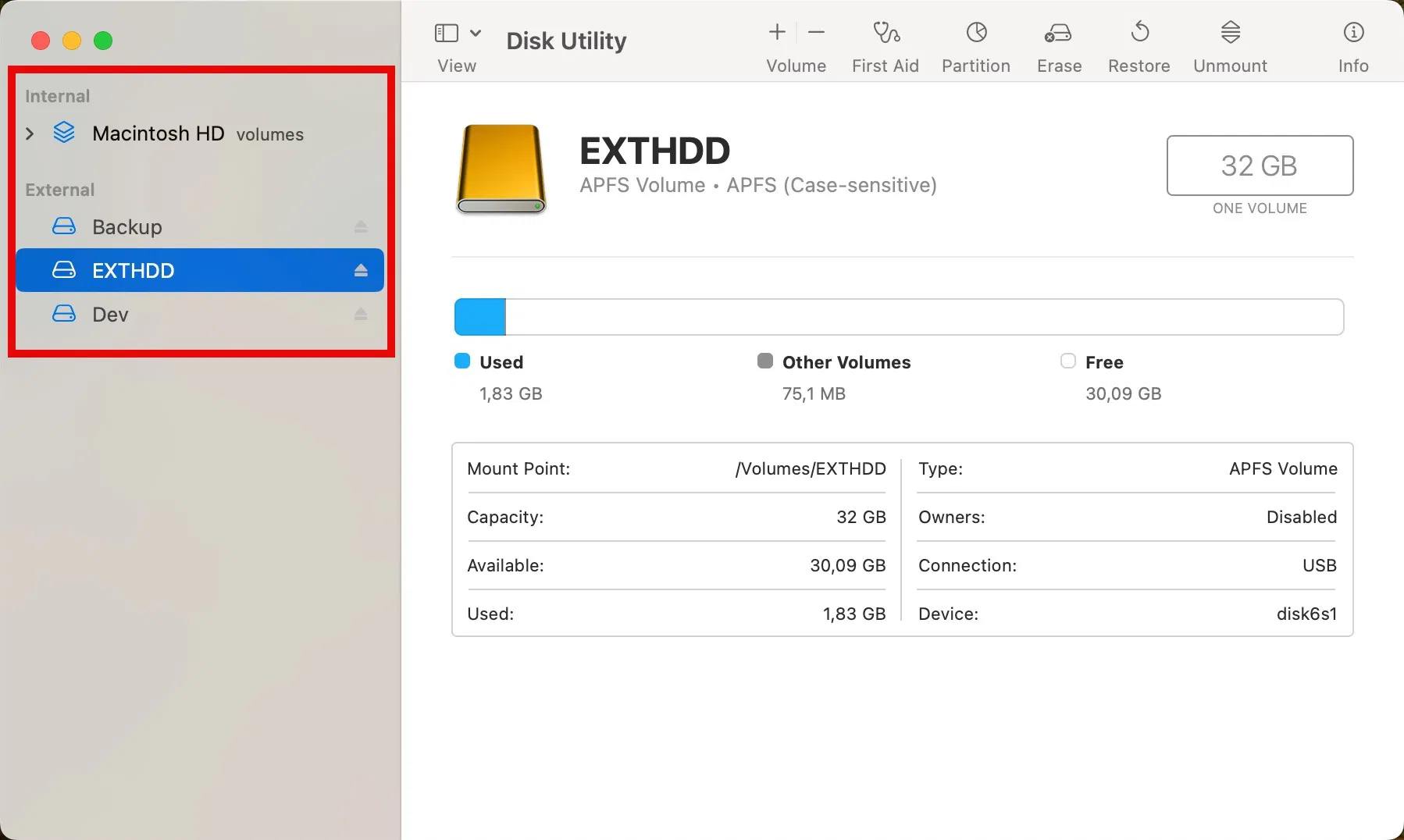Eject the Backup drive in sidebar

(x=361, y=227)
